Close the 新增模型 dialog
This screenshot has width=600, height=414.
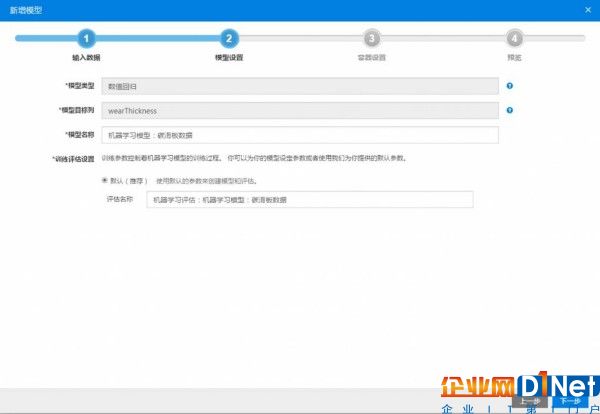point(588,10)
